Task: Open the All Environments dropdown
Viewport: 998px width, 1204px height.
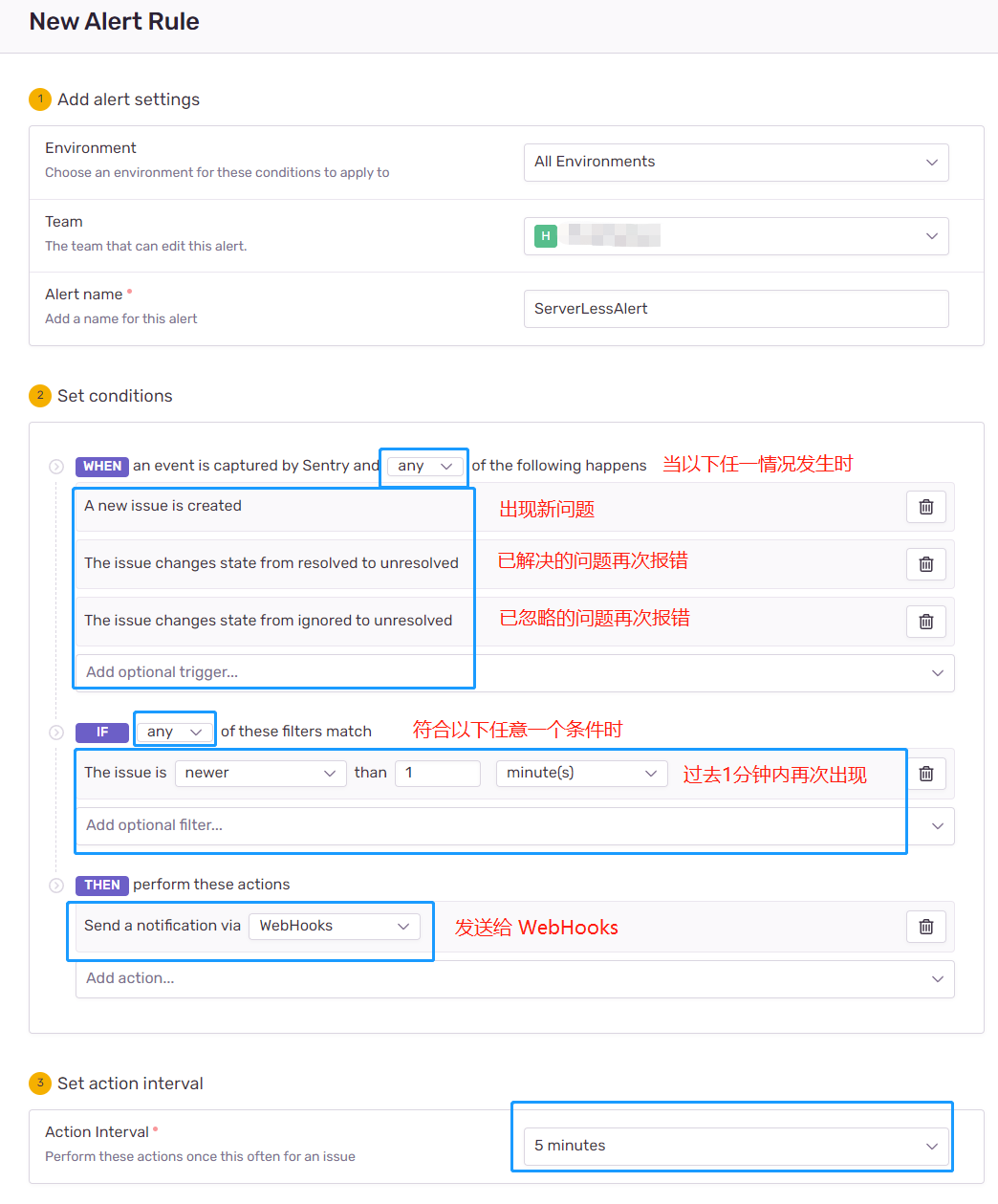Action: (x=735, y=163)
